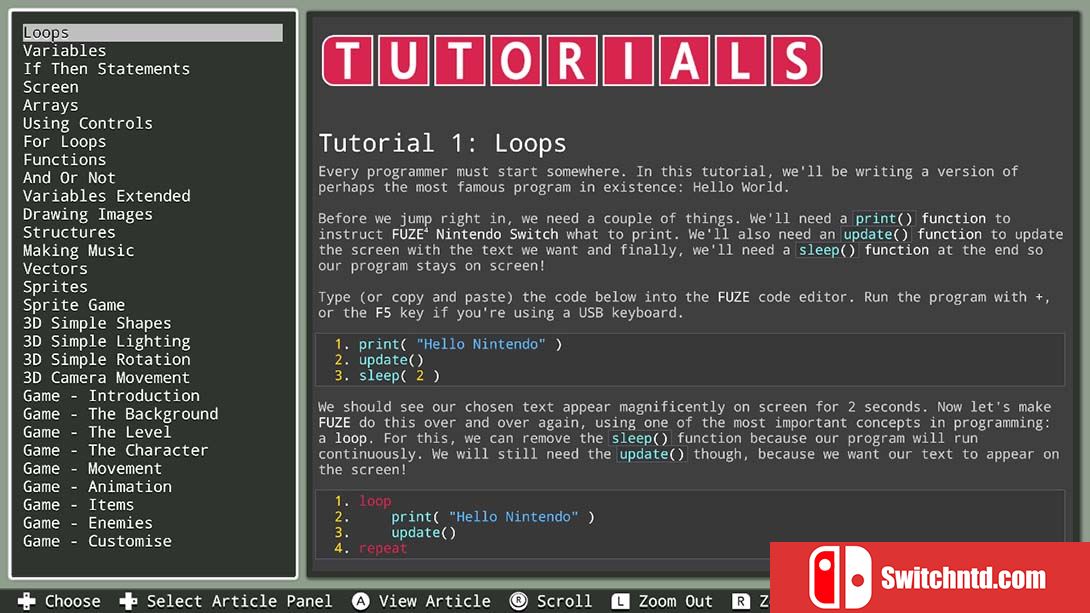
Task: Open the And Or Not tutorial
Action: coord(69,177)
